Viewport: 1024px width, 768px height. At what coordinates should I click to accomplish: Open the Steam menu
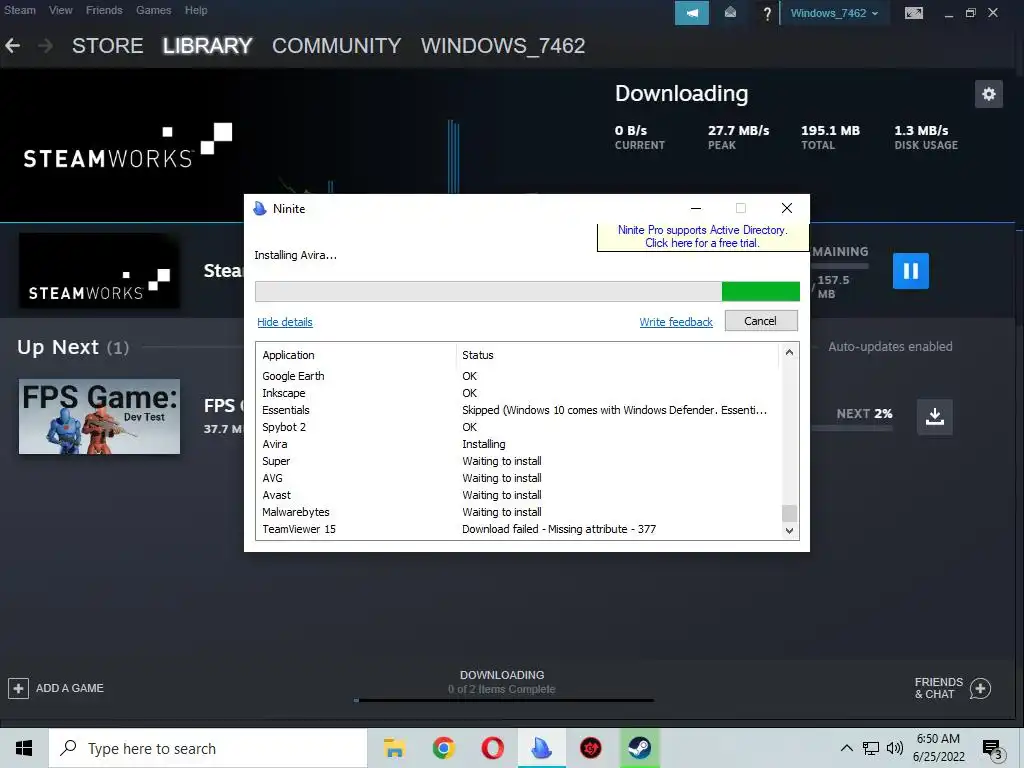[20, 10]
